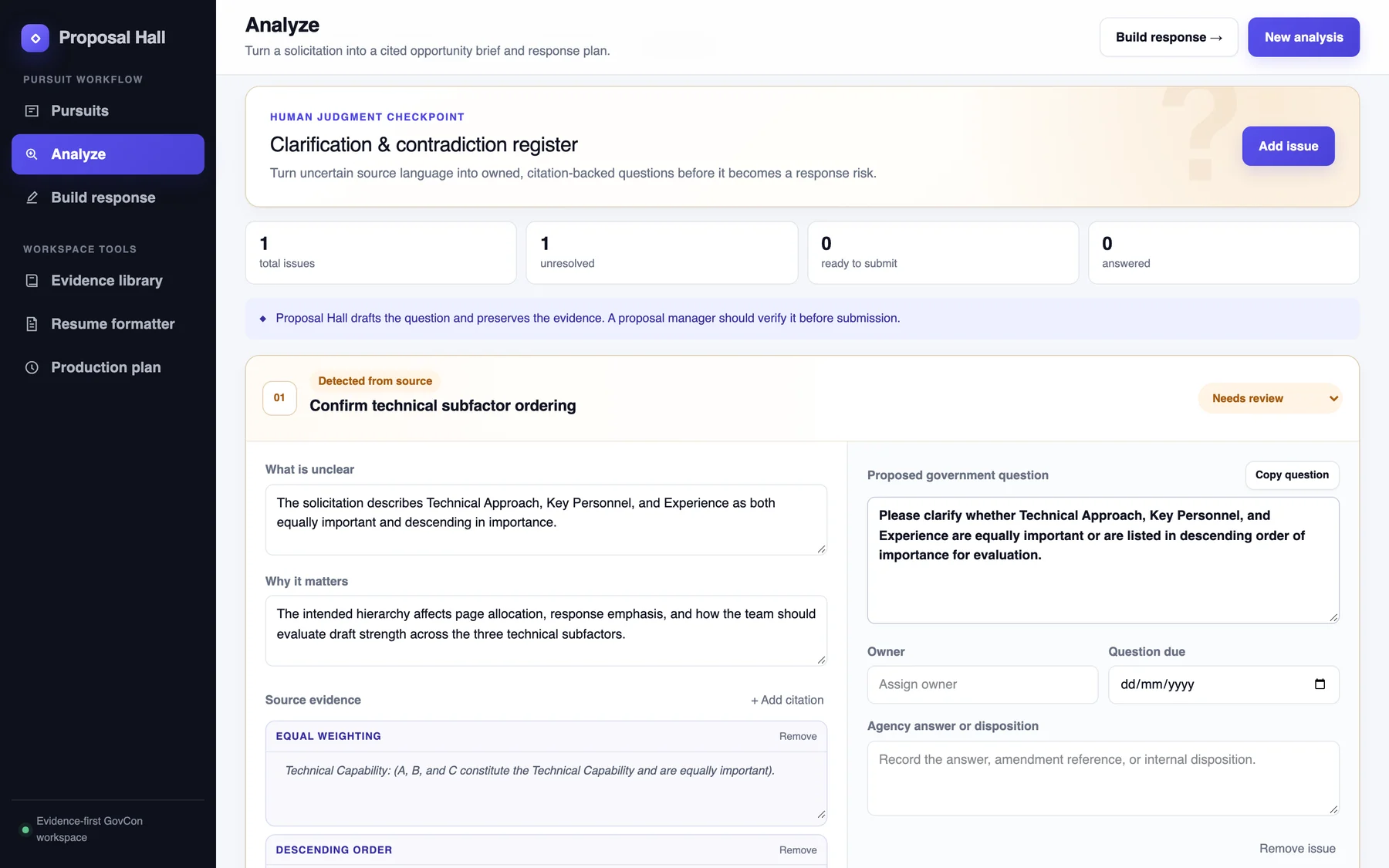Image resolution: width=1389 pixels, height=868 pixels.
Task: Open Pursuits in the sidebar
Action: click(x=108, y=111)
